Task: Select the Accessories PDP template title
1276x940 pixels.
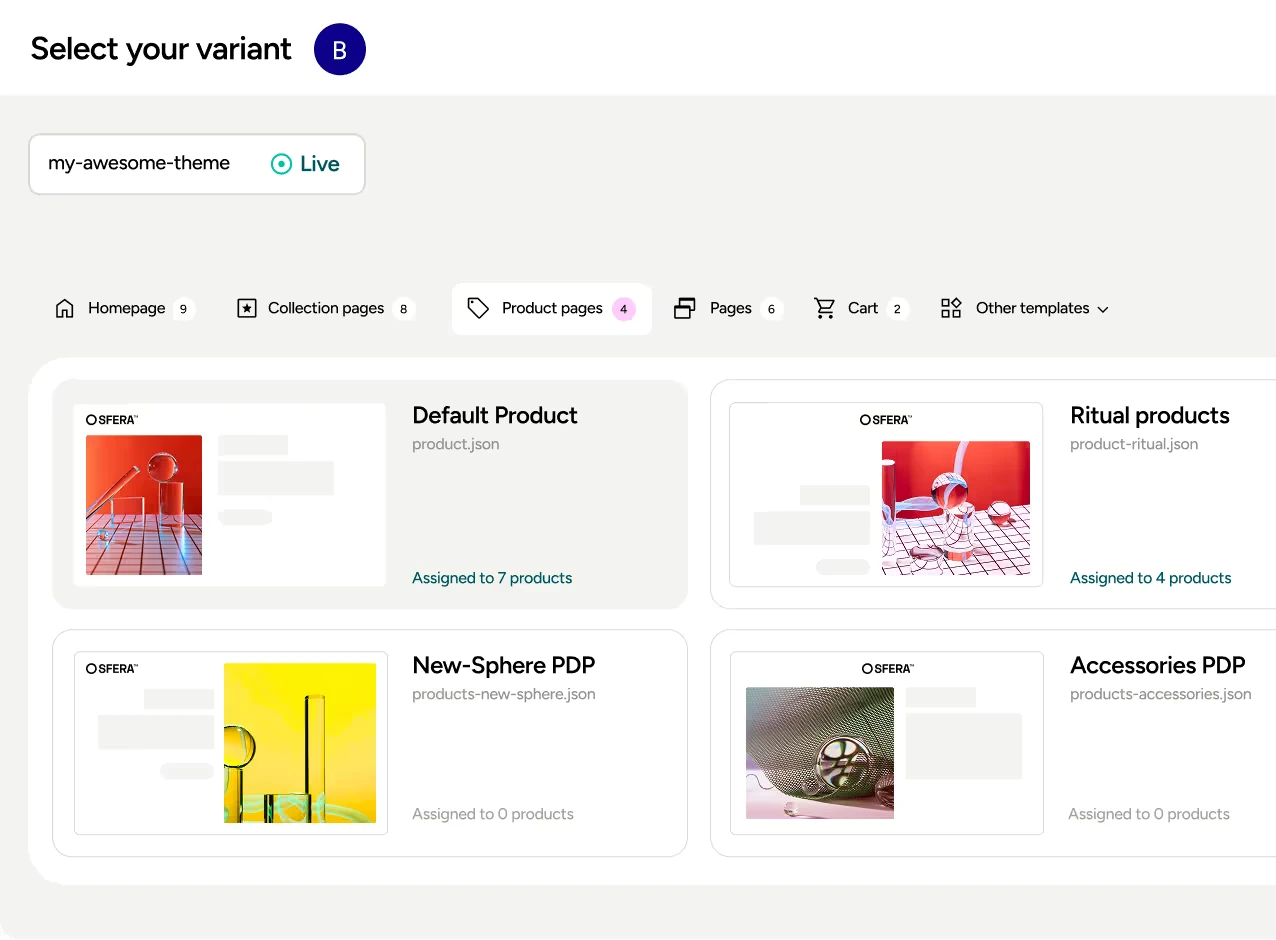Action: [x=1158, y=665]
